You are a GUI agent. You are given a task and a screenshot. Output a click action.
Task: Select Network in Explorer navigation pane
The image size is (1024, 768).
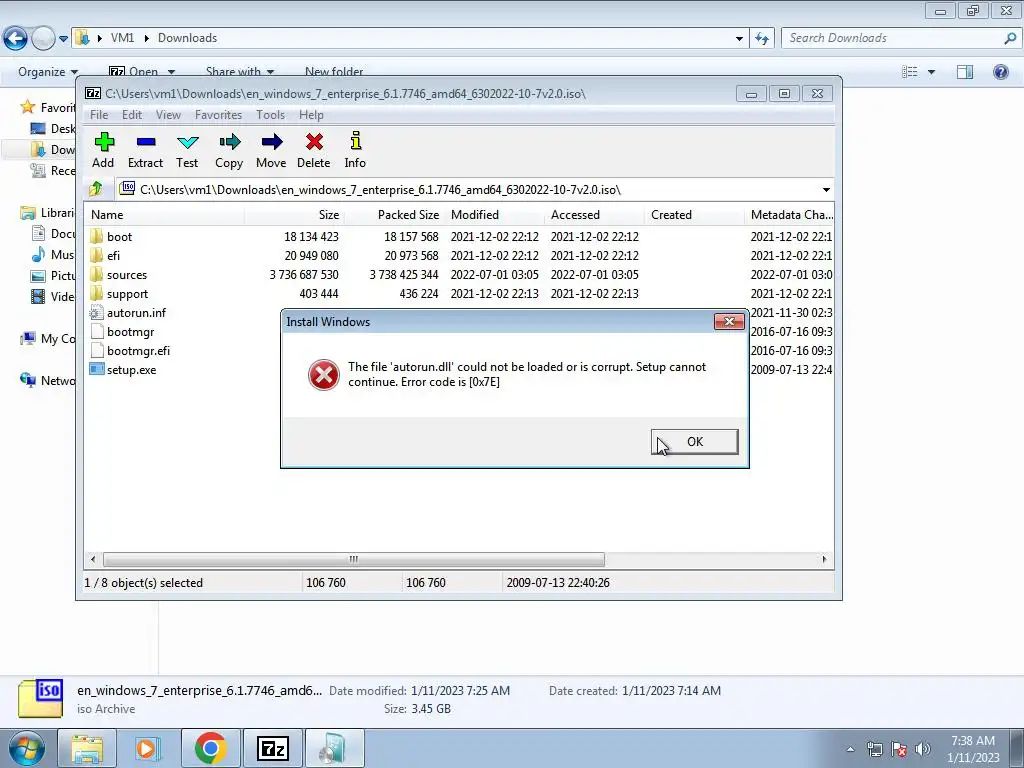[x=48, y=381]
